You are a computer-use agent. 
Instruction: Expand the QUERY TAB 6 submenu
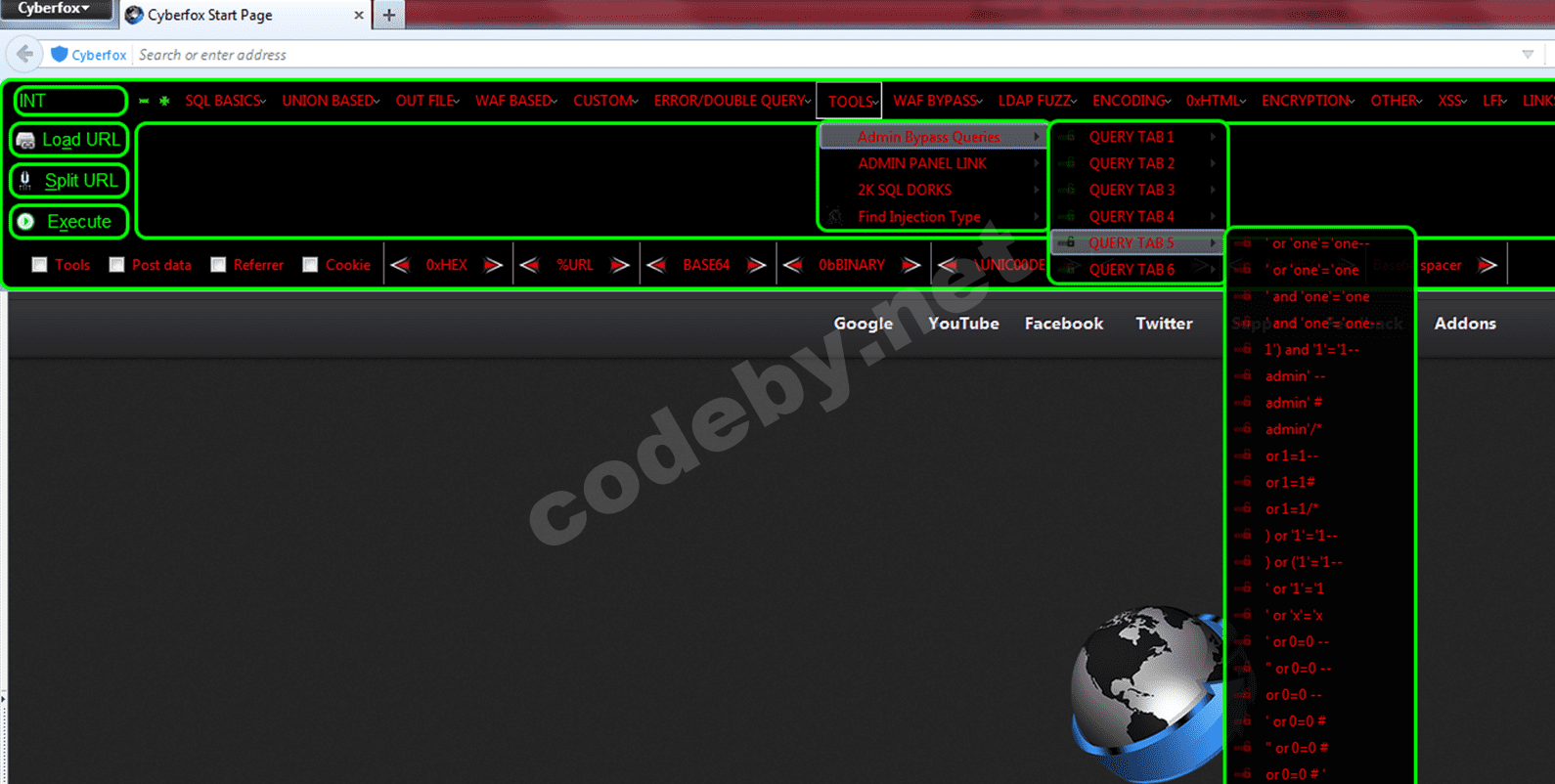tap(1137, 270)
